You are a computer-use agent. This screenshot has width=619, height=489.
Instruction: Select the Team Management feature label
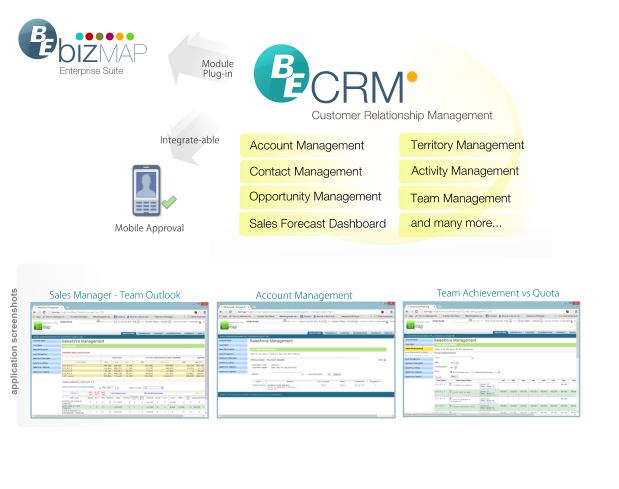(460, 198)
